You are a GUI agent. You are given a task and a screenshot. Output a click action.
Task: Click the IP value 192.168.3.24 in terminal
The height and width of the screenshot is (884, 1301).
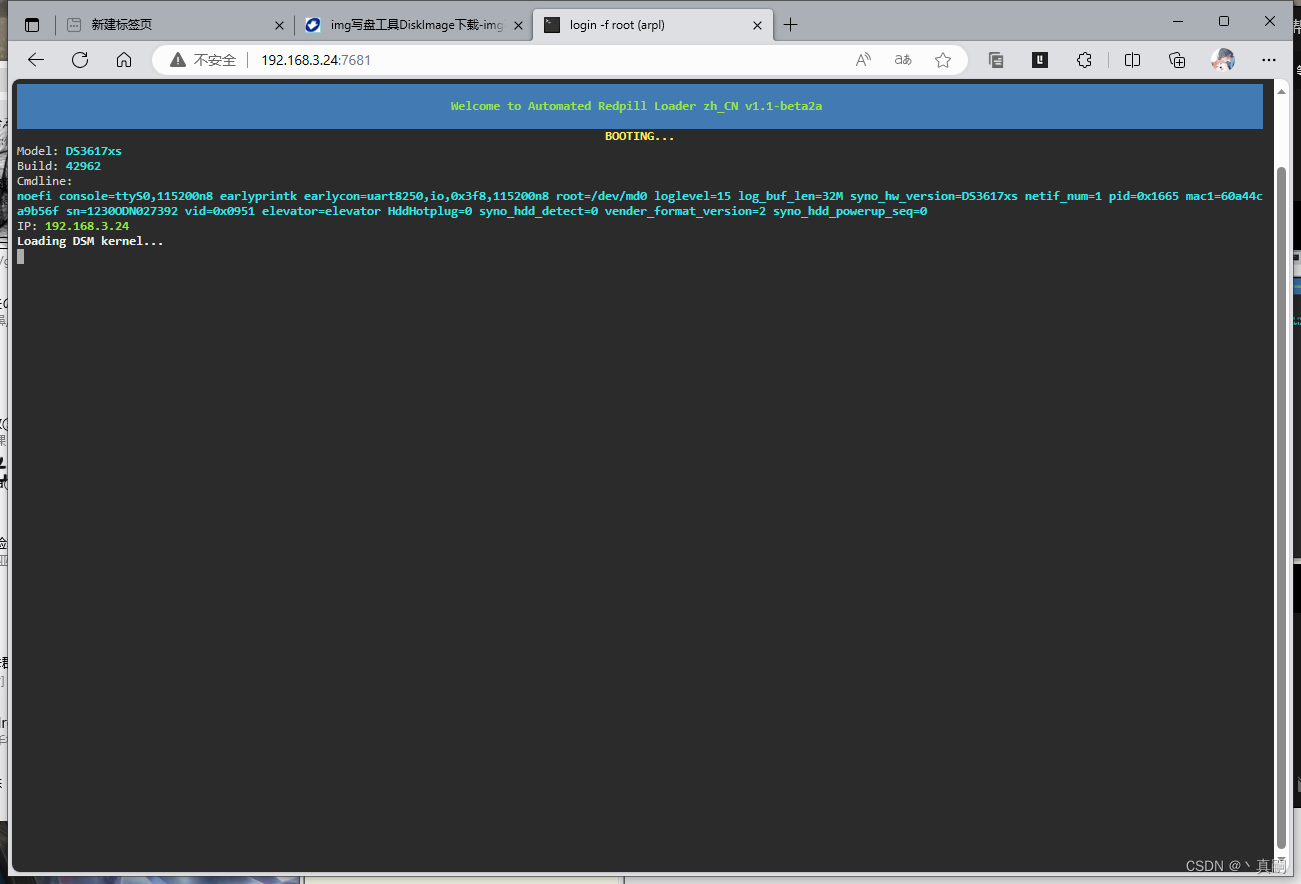click(x=87, y=226)
